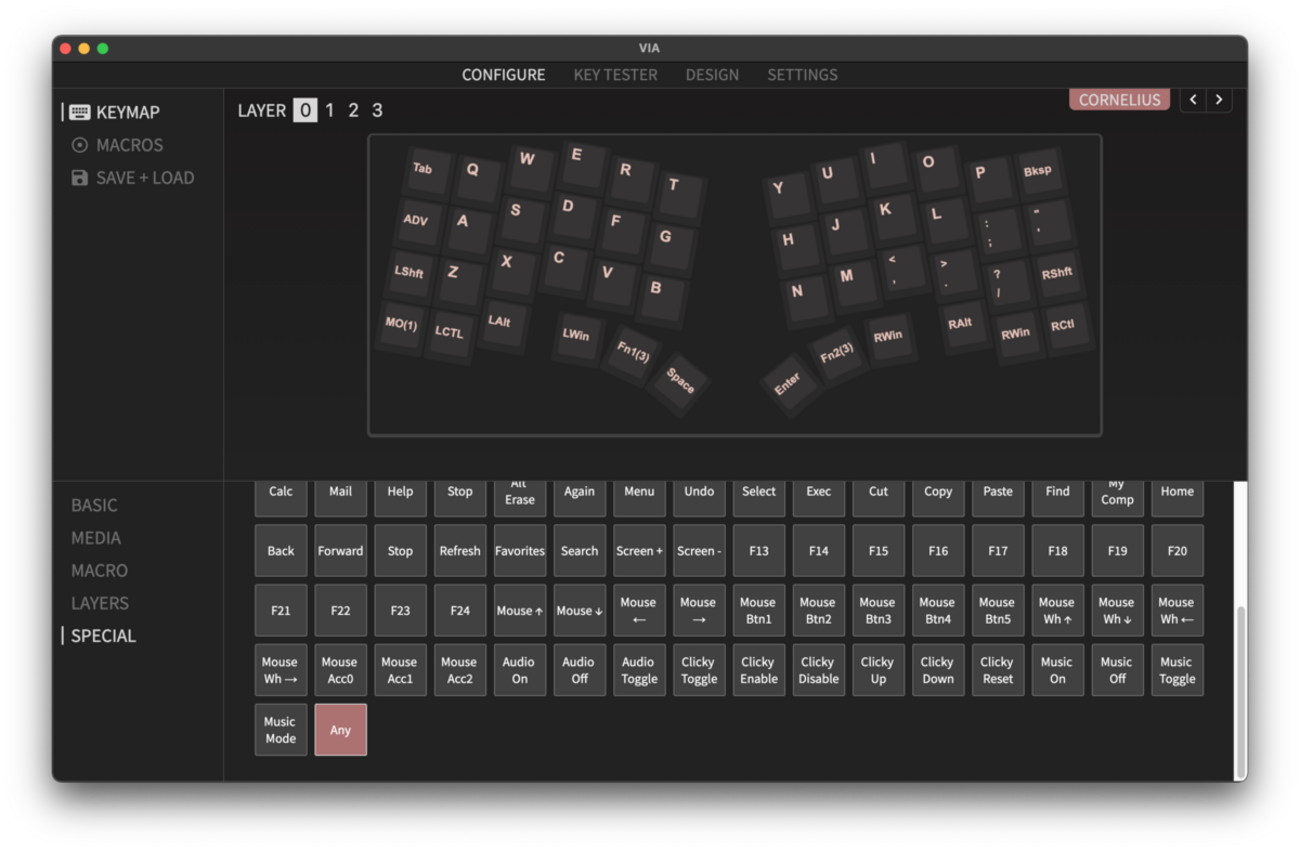Select layer 1
The height and width of the screenshot is (851, 1300).
(x=329, y=110)
